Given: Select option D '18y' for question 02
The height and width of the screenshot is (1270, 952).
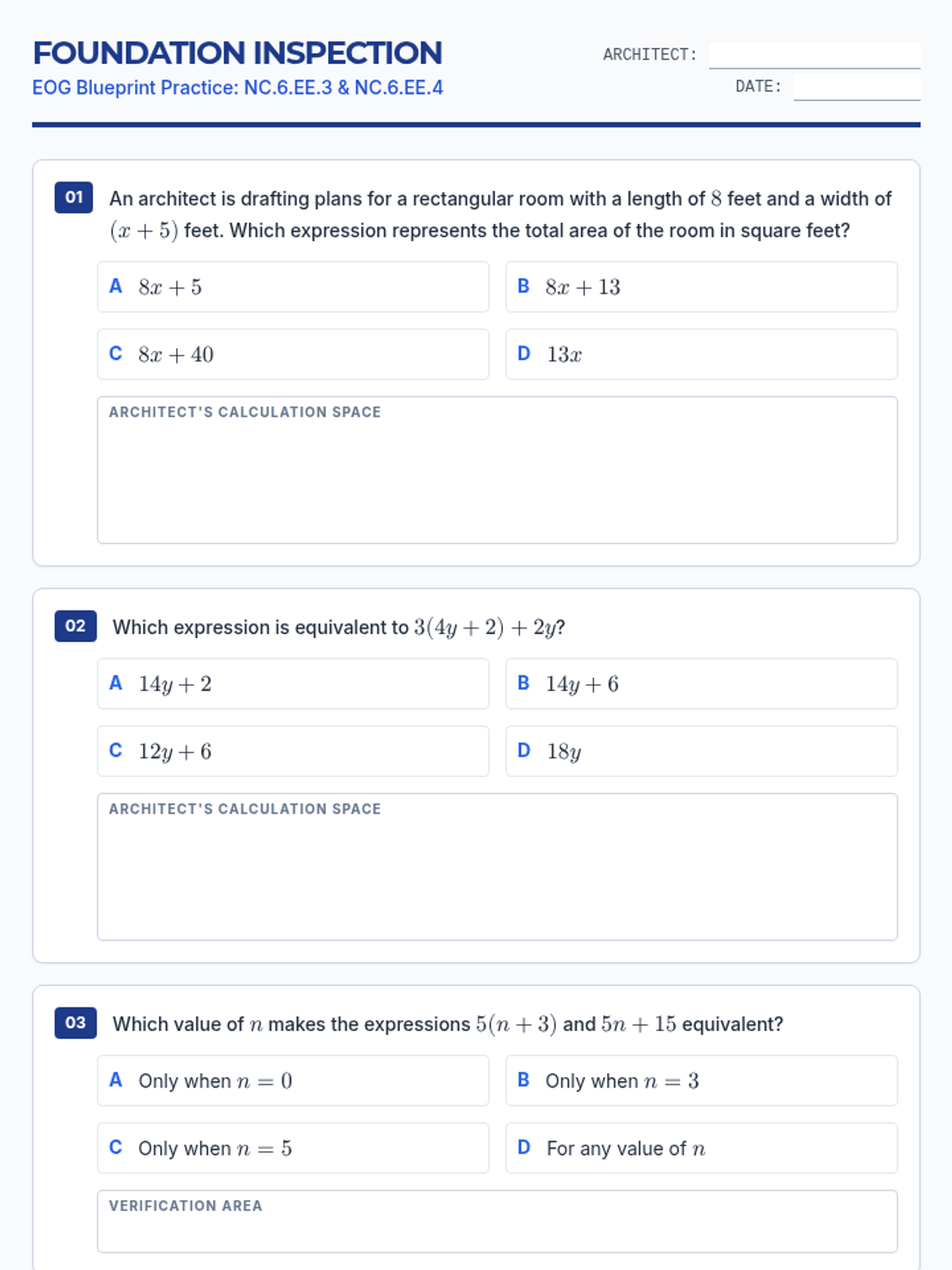Looking at the screenshot, I should point(701,751).
